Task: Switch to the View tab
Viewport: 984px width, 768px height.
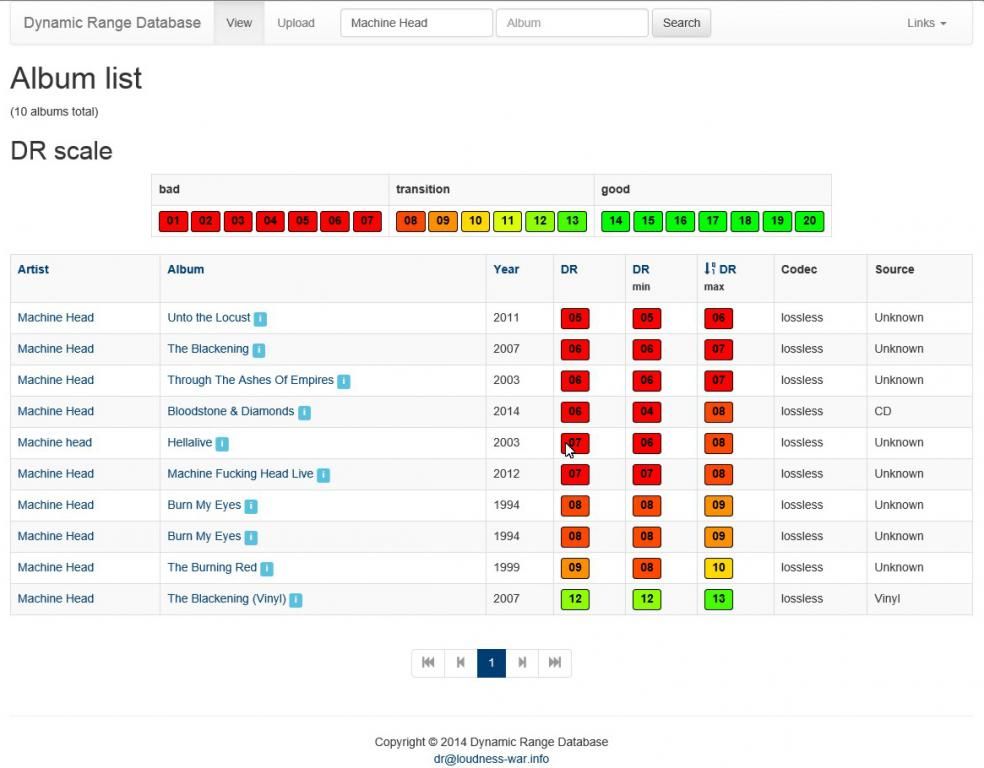Action: point(239,23)
